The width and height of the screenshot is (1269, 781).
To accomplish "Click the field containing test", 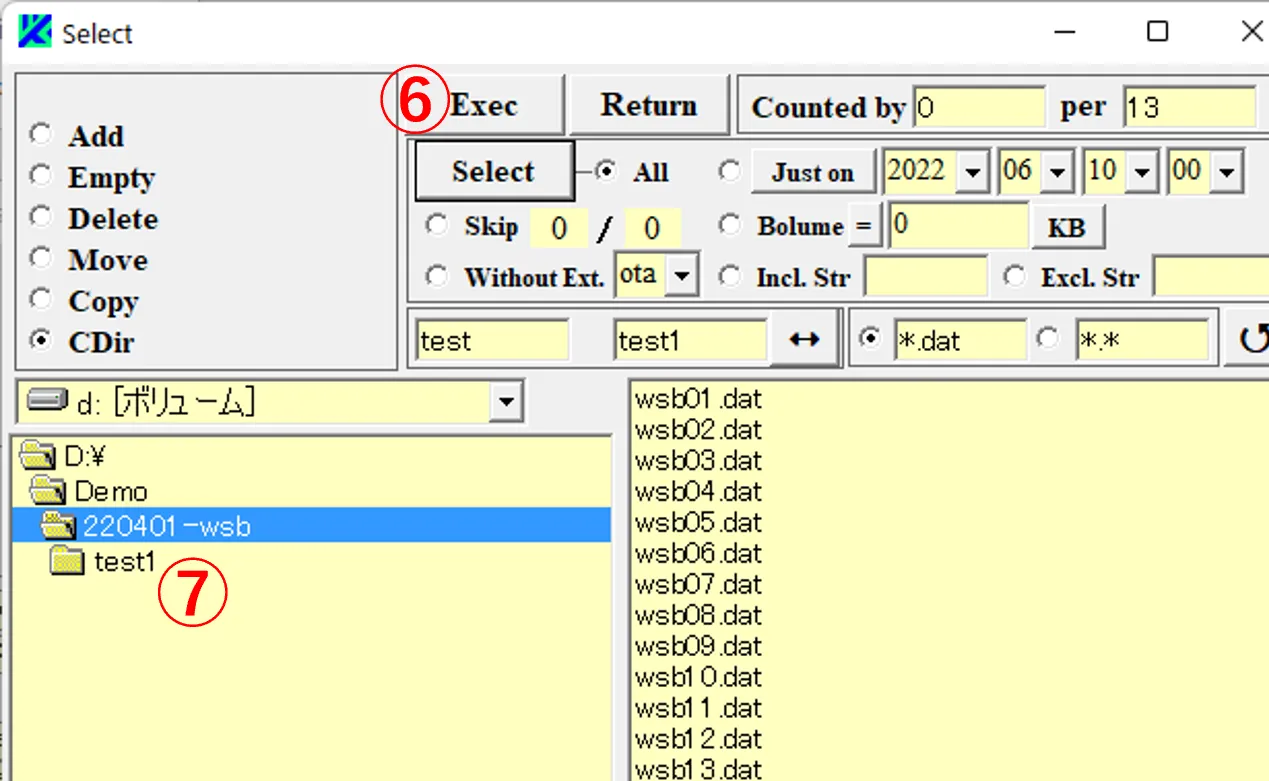I will (492, 340).
